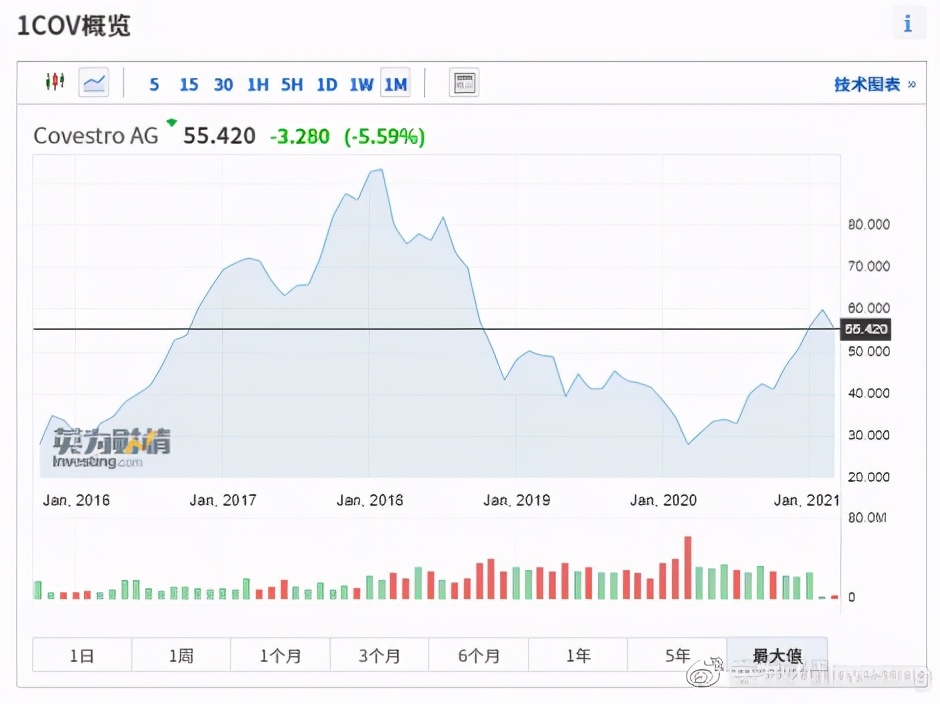Expand the 5-minute interval options

(154, 85)
